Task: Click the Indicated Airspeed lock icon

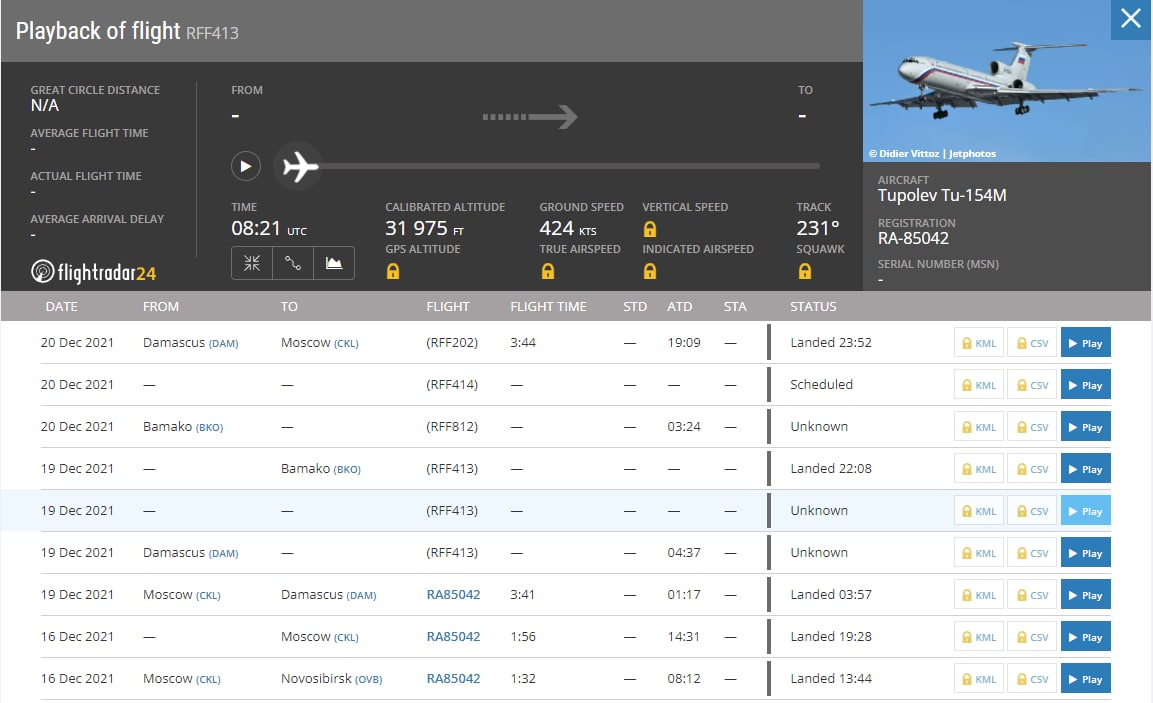Action: click(650, 271)
